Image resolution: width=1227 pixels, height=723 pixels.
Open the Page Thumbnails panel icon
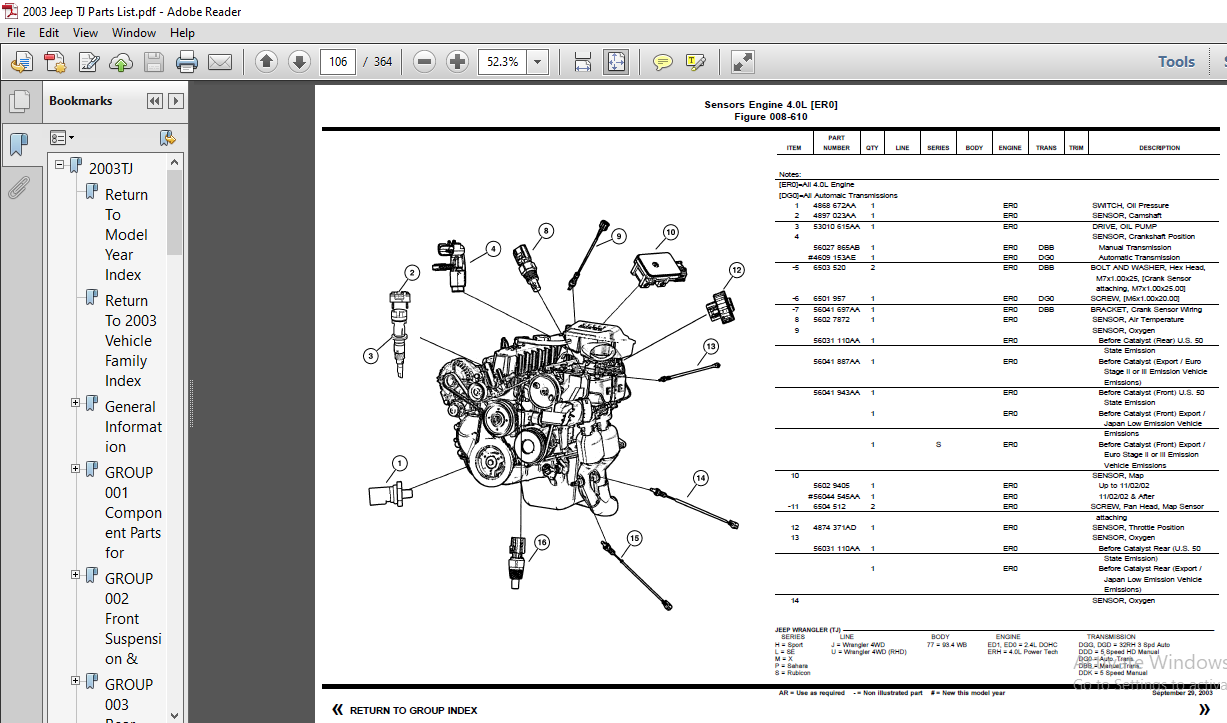pos(19,102)
